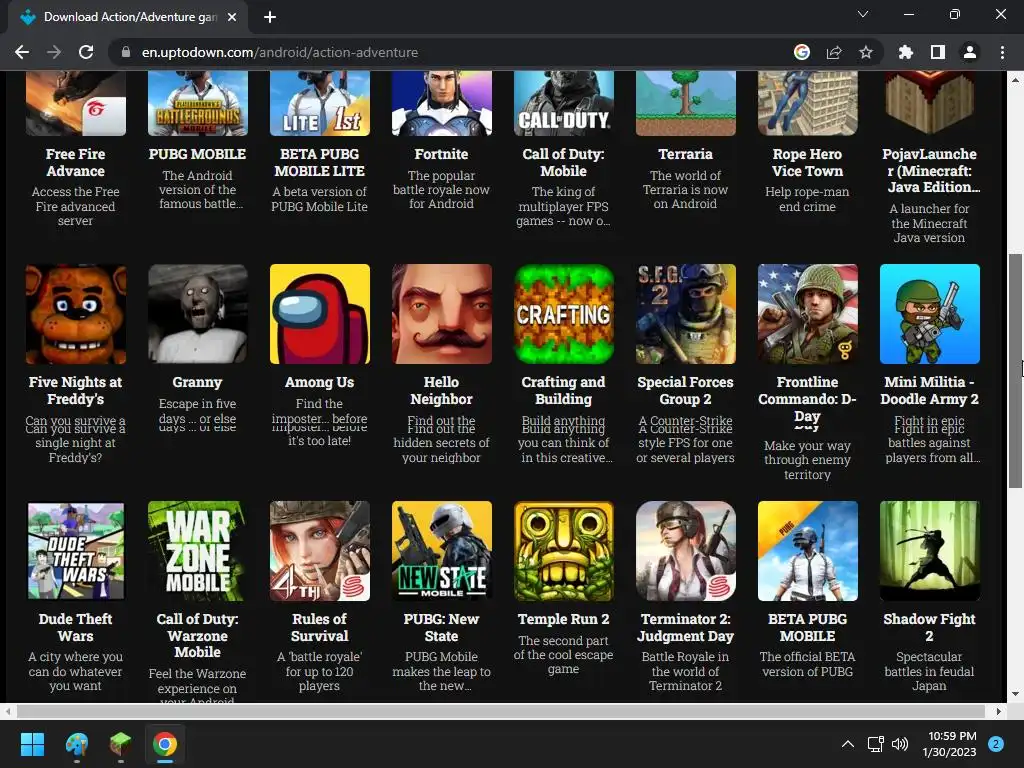
Task: Open the BETA PUBG MOBILE LITE icon
Action: (x=320, y=104)
